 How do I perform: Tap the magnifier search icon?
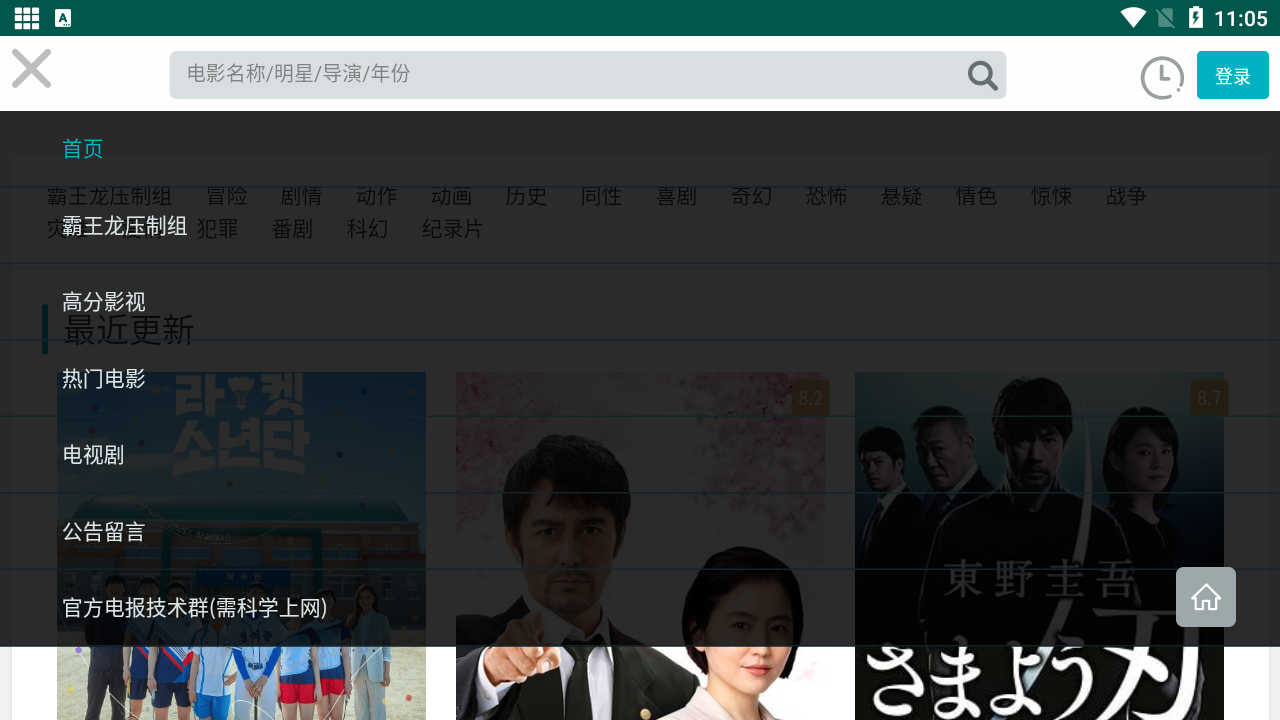point(982,75)
